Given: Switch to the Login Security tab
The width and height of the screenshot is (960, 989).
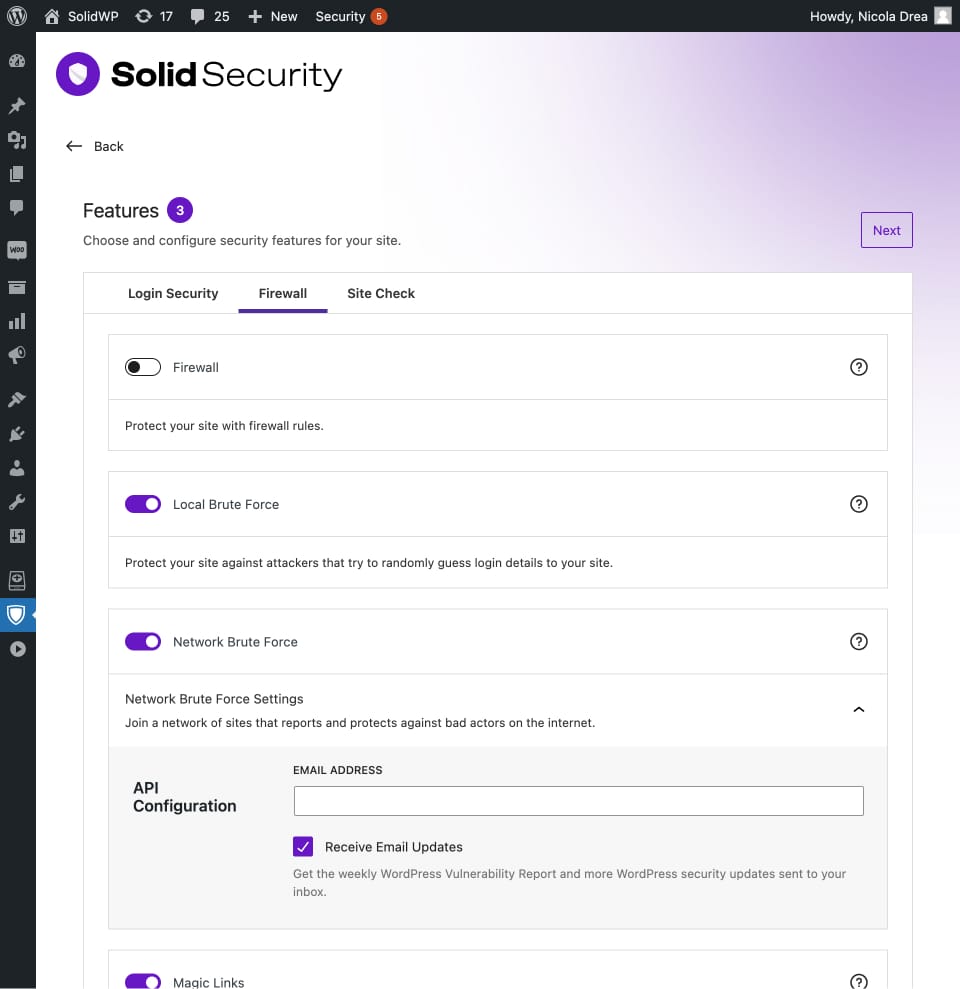Looking at the screenshot, I should [x=173, y=293].
